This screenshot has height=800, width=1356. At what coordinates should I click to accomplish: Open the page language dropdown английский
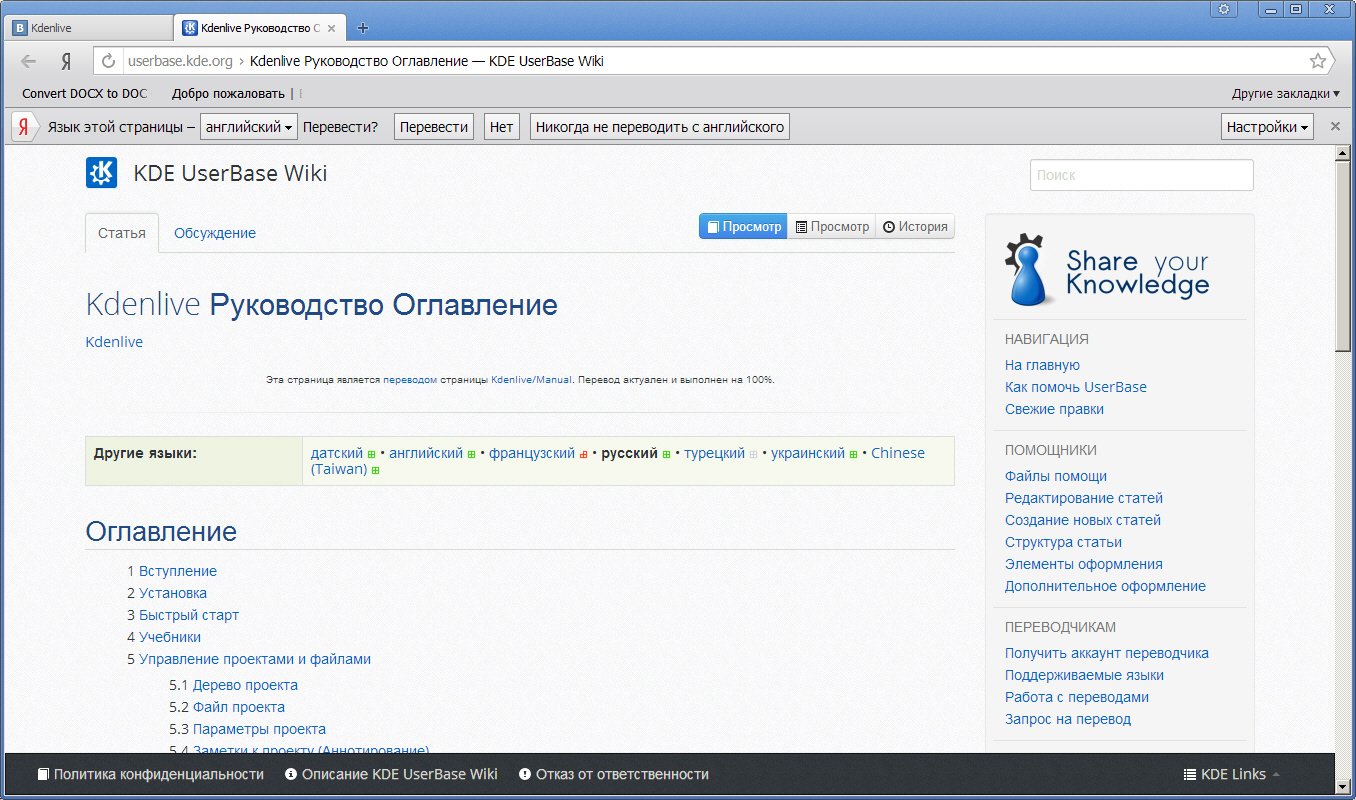249,127
